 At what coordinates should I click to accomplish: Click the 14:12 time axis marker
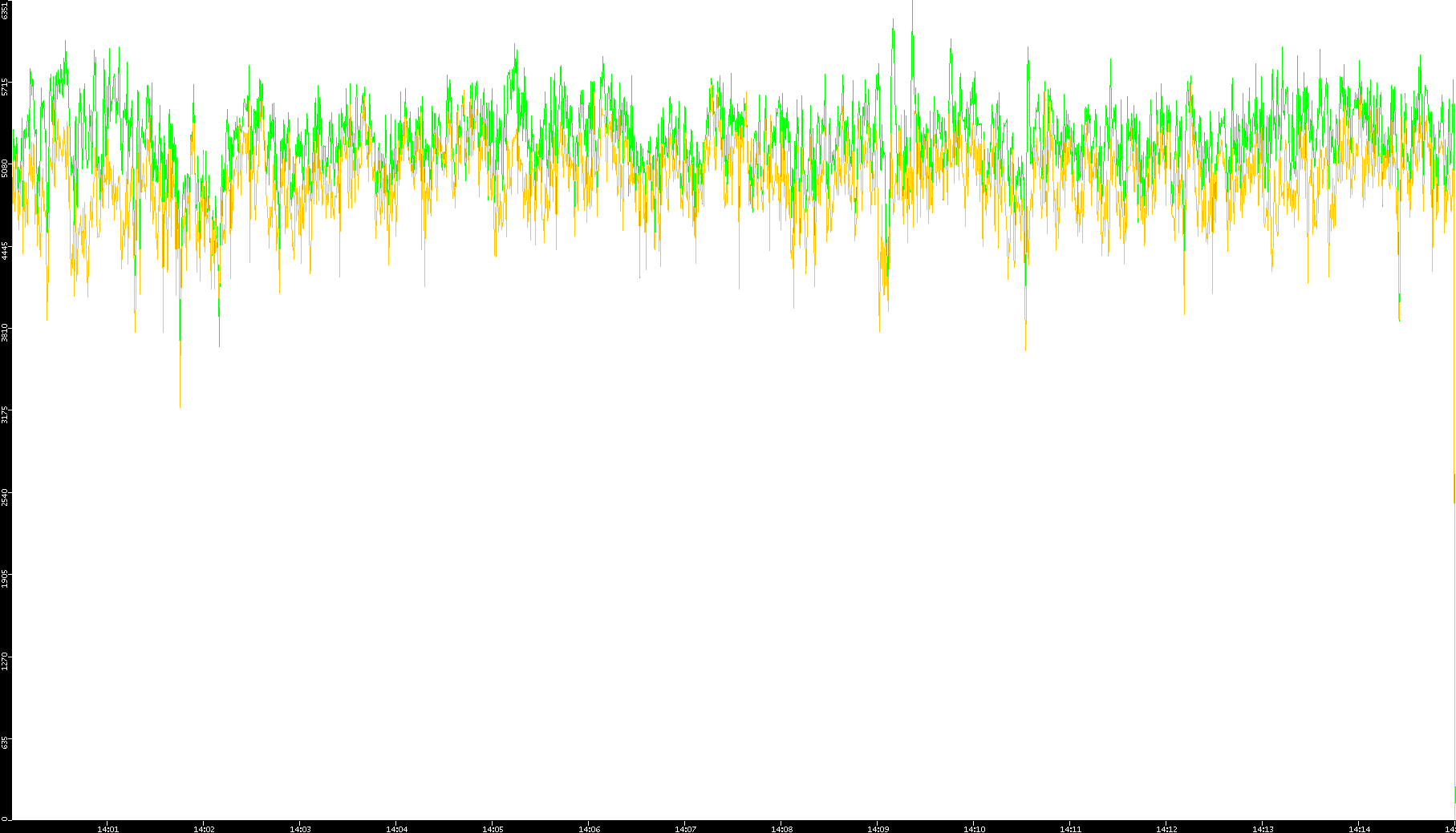(1166, 829)
